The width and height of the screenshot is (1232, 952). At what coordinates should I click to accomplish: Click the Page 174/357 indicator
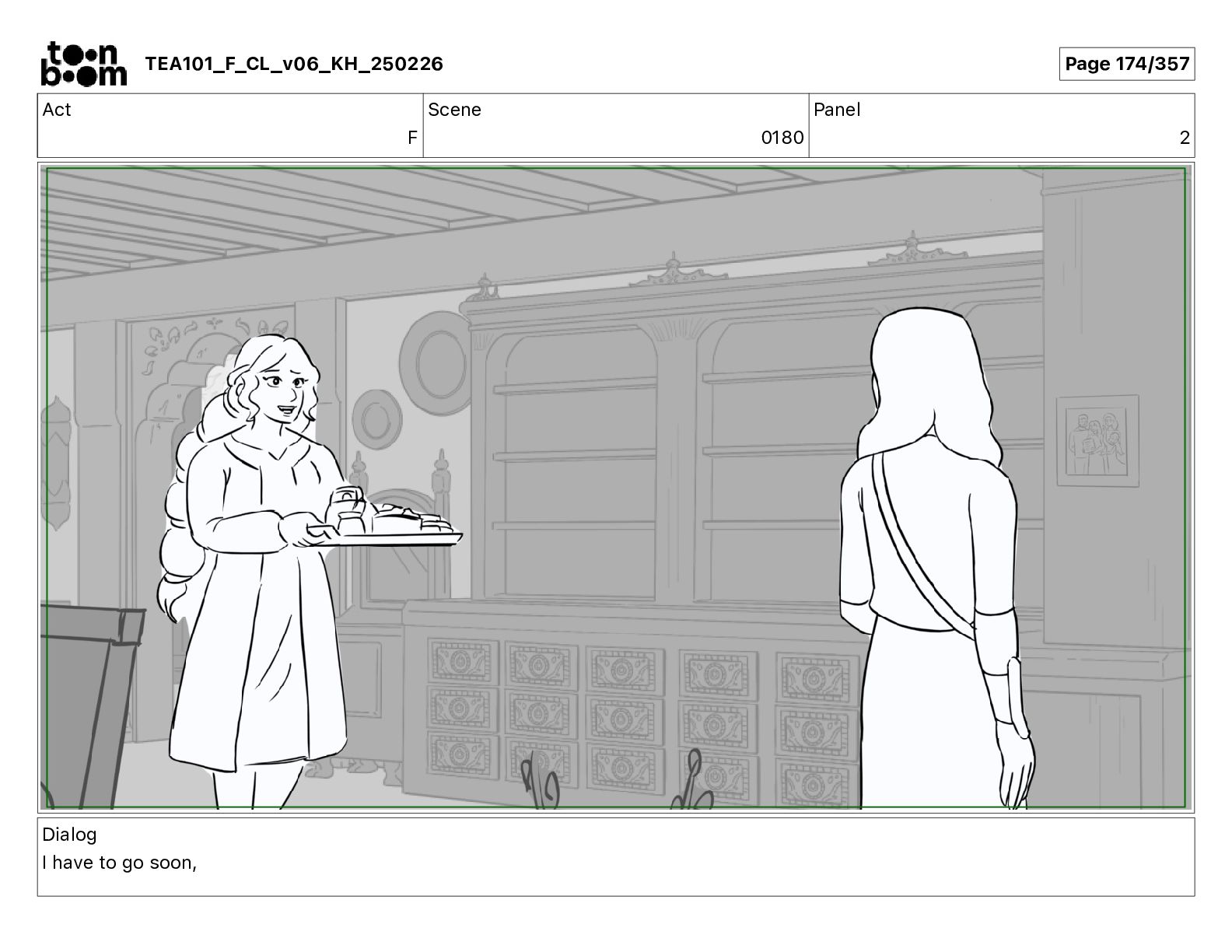[x=1127, y=64]
